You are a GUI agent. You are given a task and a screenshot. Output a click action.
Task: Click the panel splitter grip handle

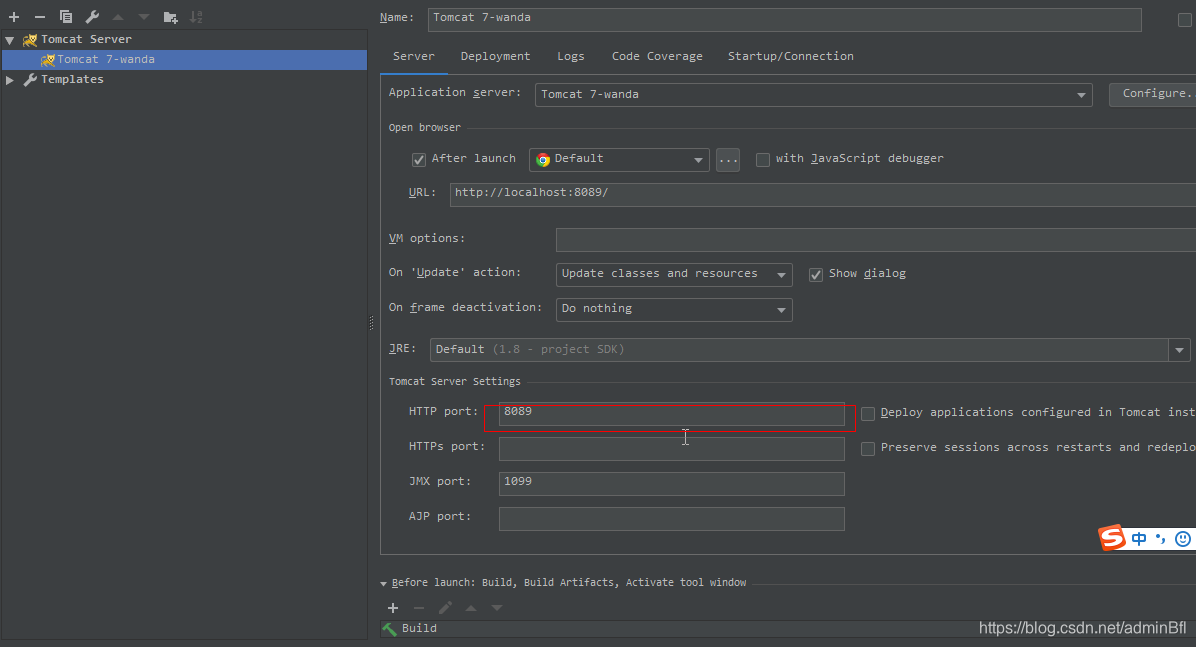pos(371,323)
